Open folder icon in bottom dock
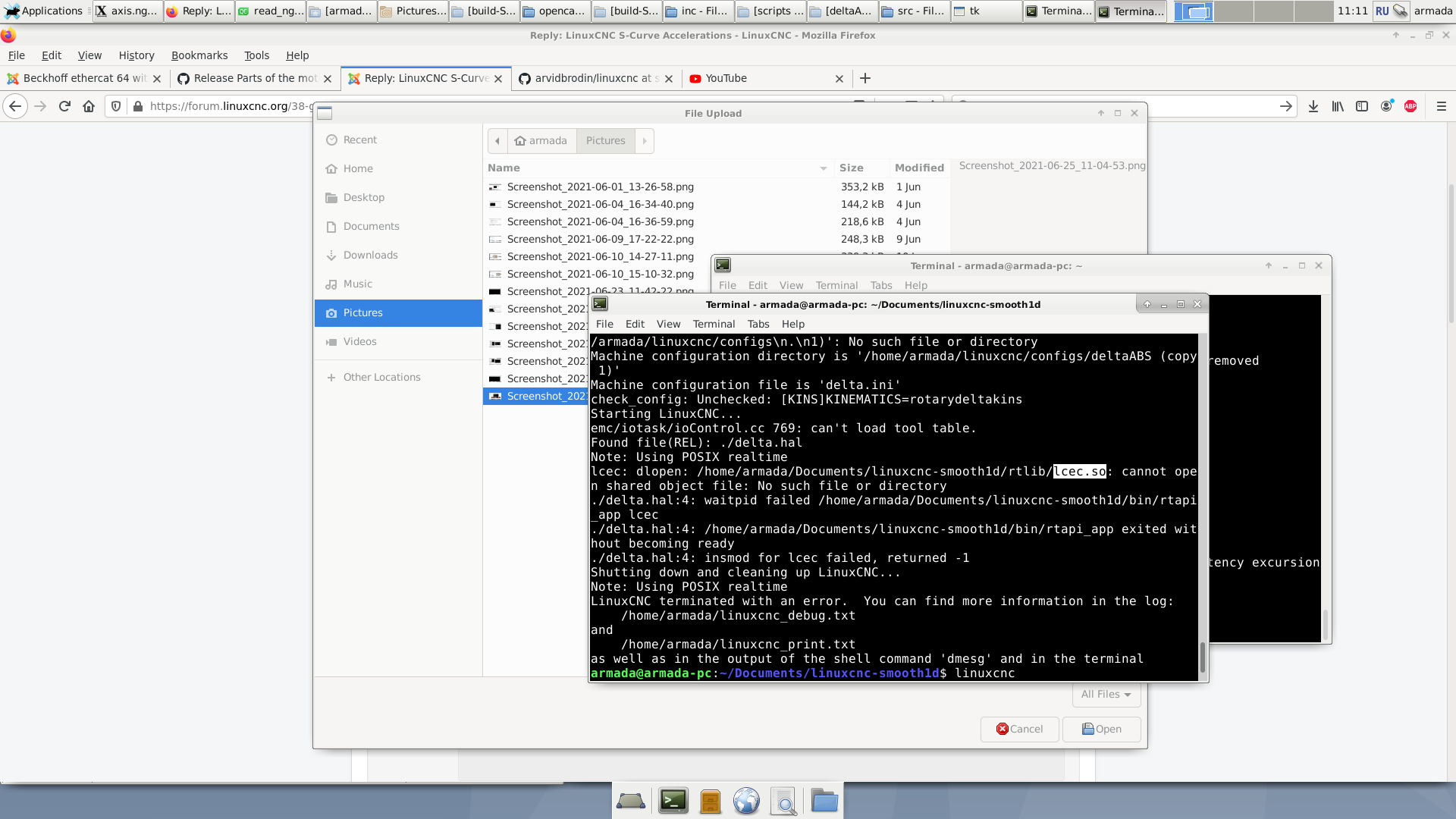This screenshot has width=1456, height=819. pyautogui.click(x=824, y=801)
